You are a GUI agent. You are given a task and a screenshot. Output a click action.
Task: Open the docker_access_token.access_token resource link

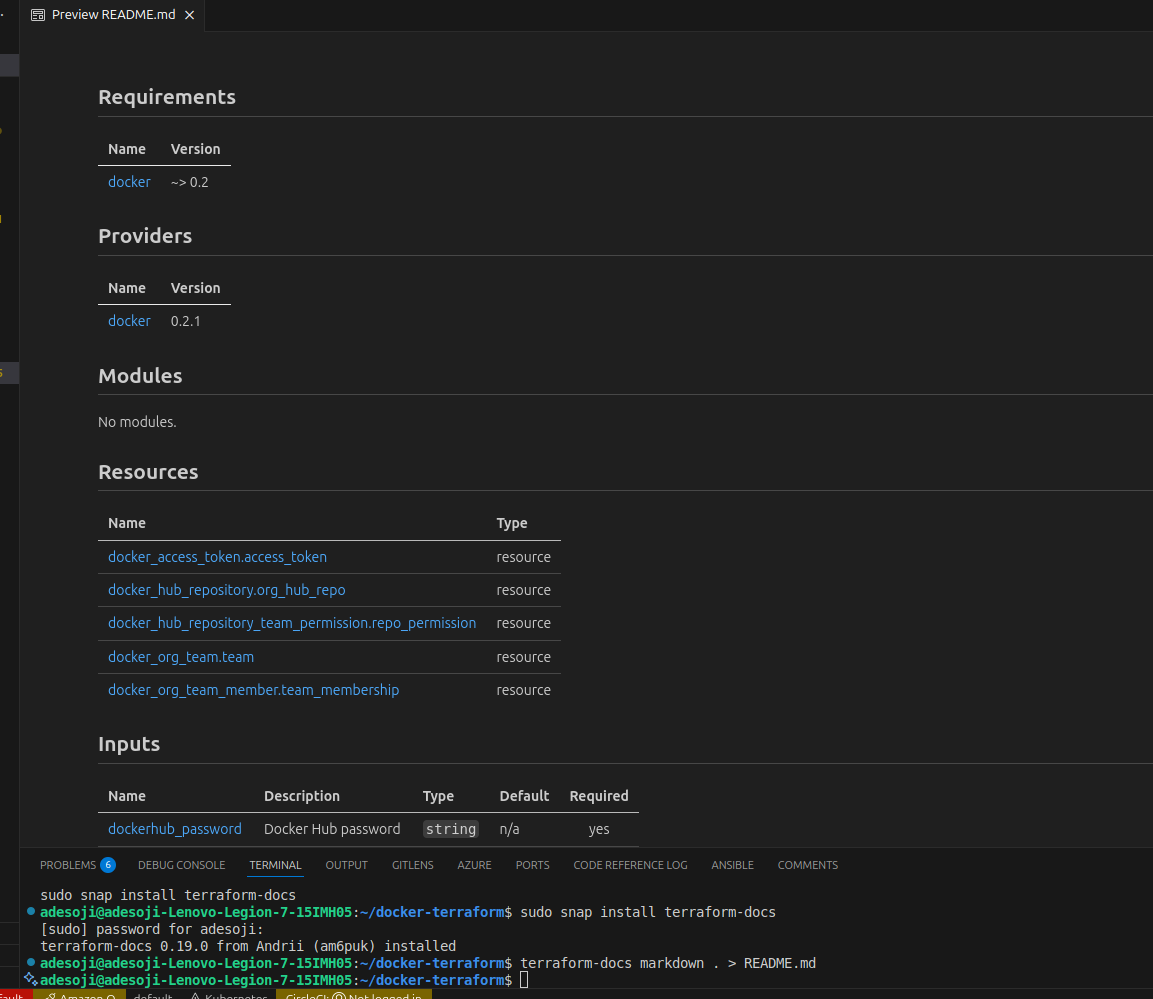[217, 556]
